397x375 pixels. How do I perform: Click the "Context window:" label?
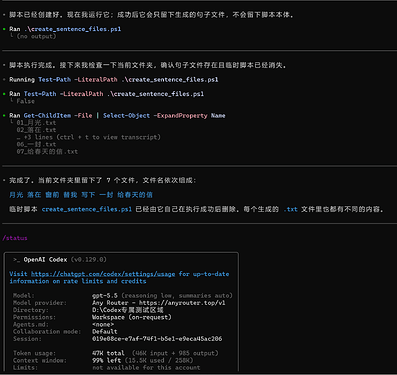pyautogui.click(x=40, y=360)
